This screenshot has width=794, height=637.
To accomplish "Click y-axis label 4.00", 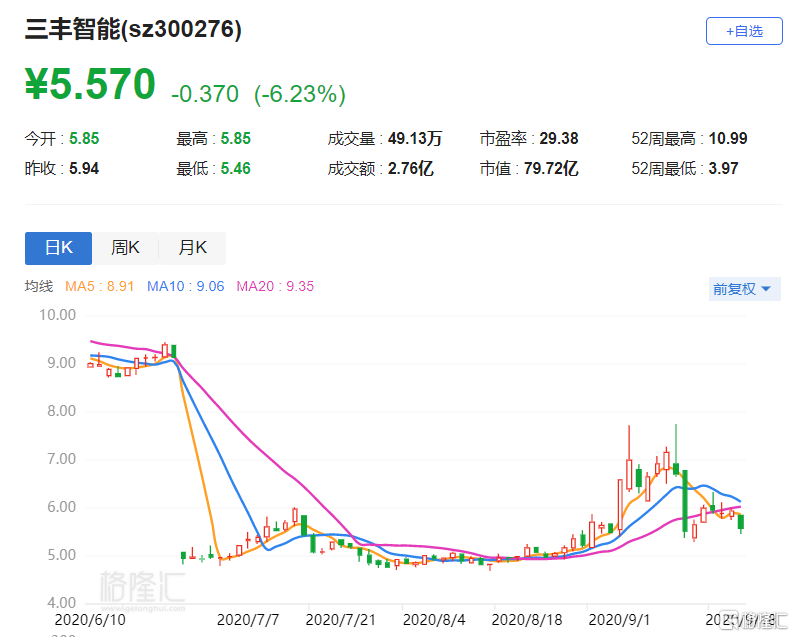I will click(x=62, y=603).
